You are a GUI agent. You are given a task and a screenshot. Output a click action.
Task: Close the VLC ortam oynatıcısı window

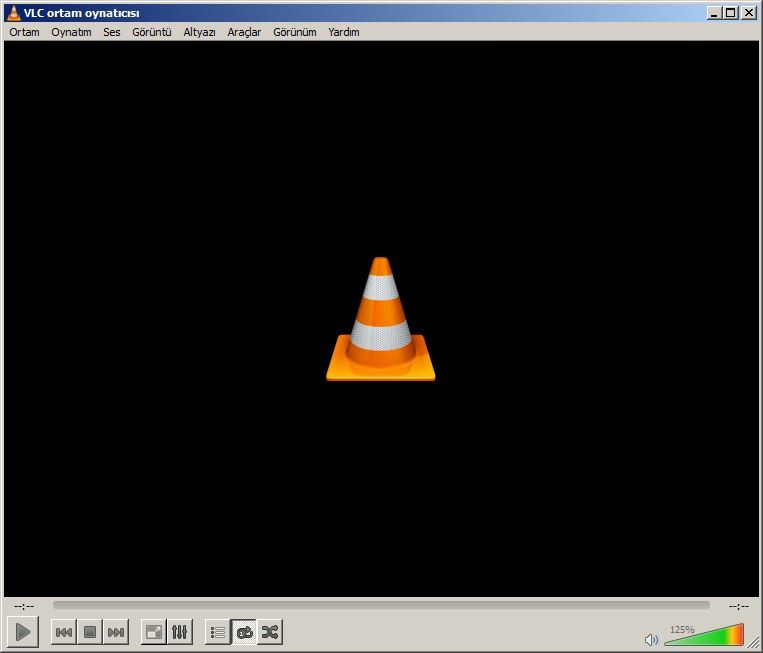pyautogui.click(x=748, y=13)
